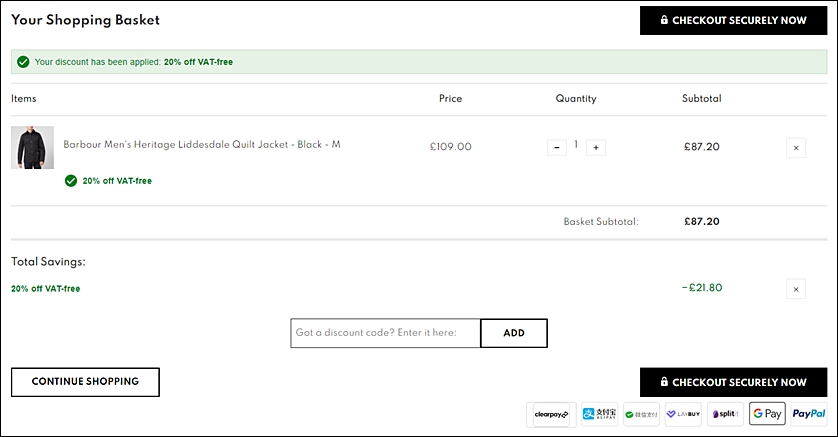
Task: Click Basket Subtotal amount £87.20
Action: click(x=702, y=221)
